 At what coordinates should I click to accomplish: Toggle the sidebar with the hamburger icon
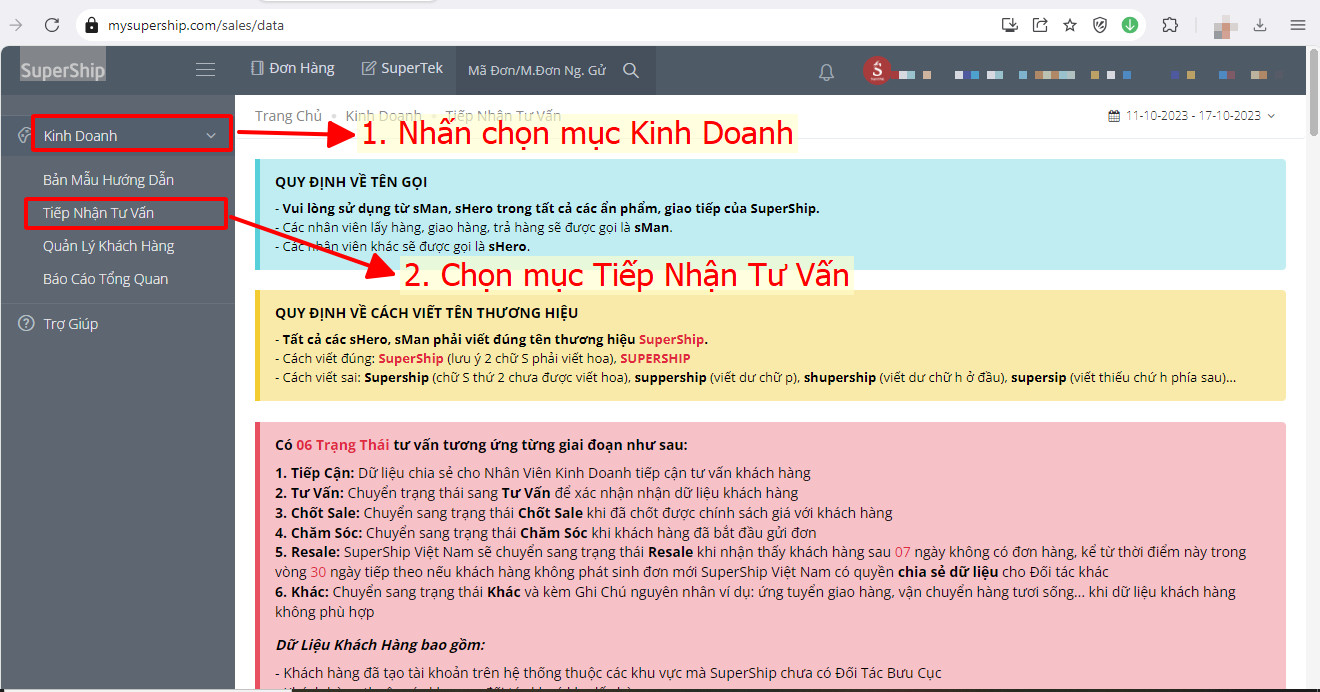point(205,69)
